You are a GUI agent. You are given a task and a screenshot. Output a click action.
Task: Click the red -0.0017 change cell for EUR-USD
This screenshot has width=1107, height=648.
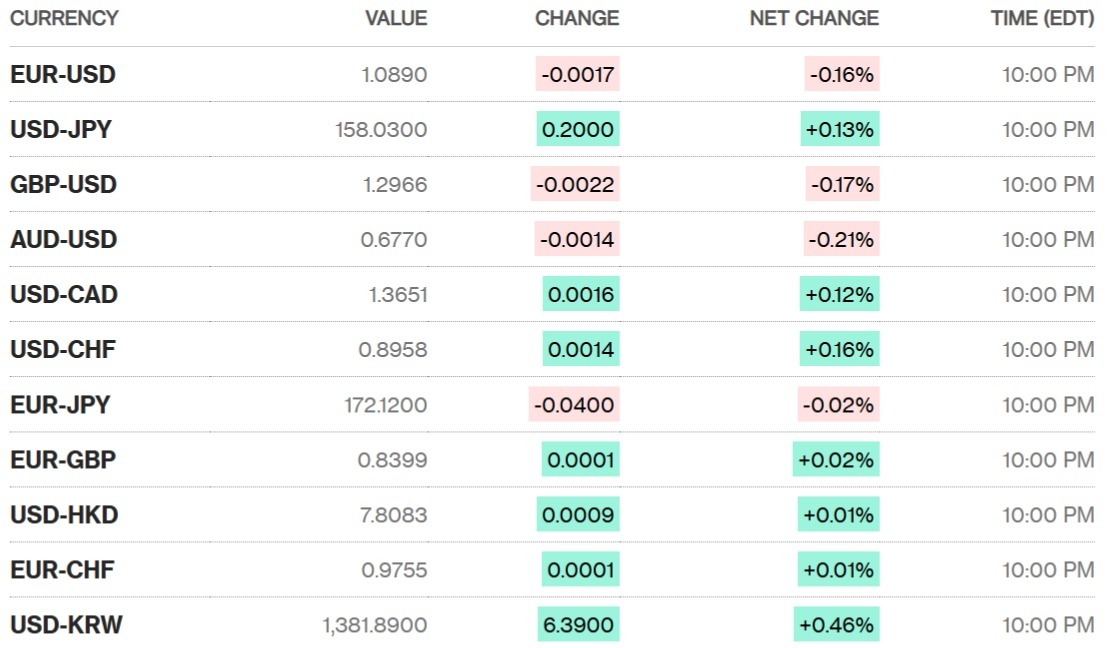point(578,75)
